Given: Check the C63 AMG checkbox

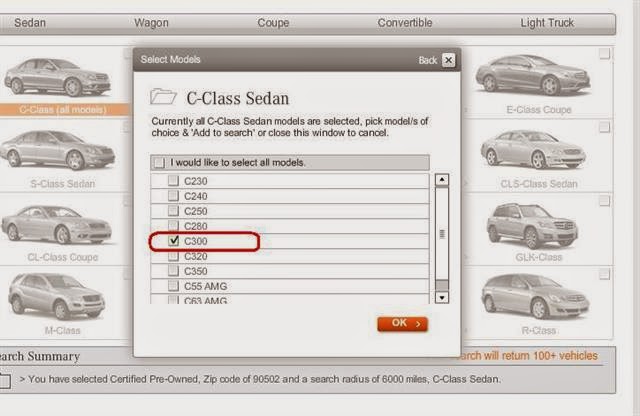Looking at the screenshot, I should (x=173, y=300).
